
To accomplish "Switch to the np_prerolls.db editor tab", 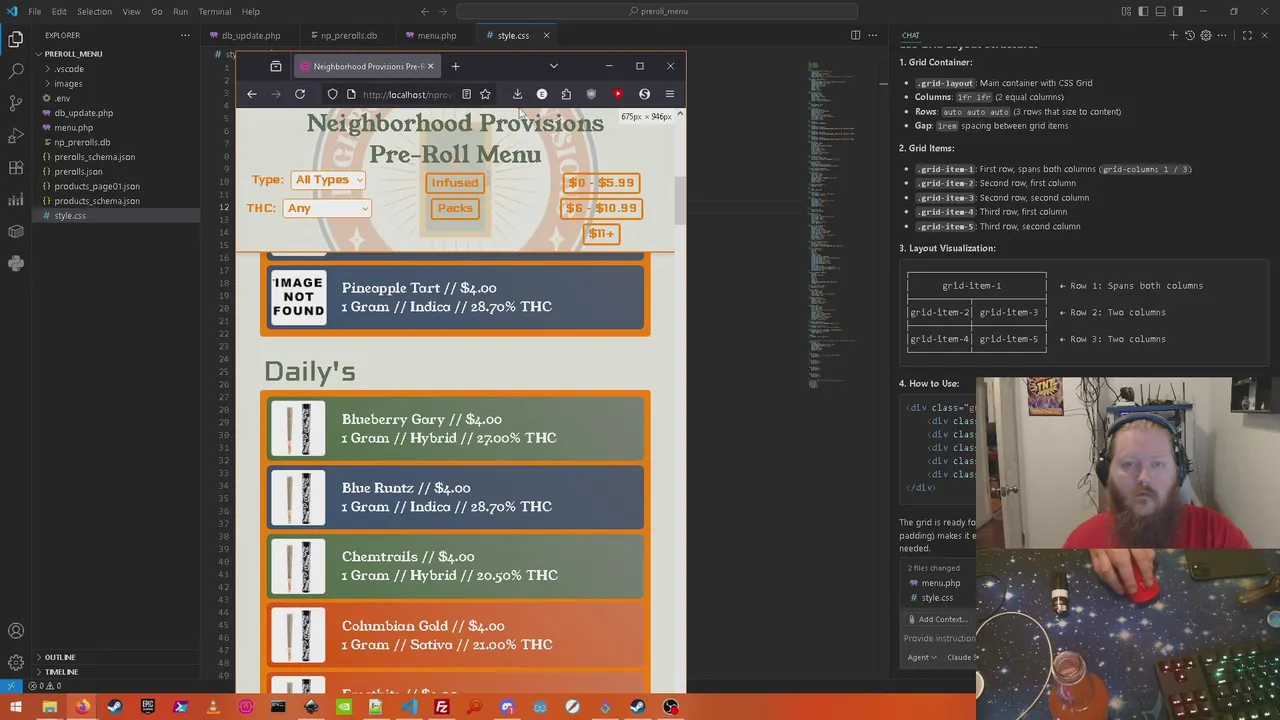I will [349, 36].
